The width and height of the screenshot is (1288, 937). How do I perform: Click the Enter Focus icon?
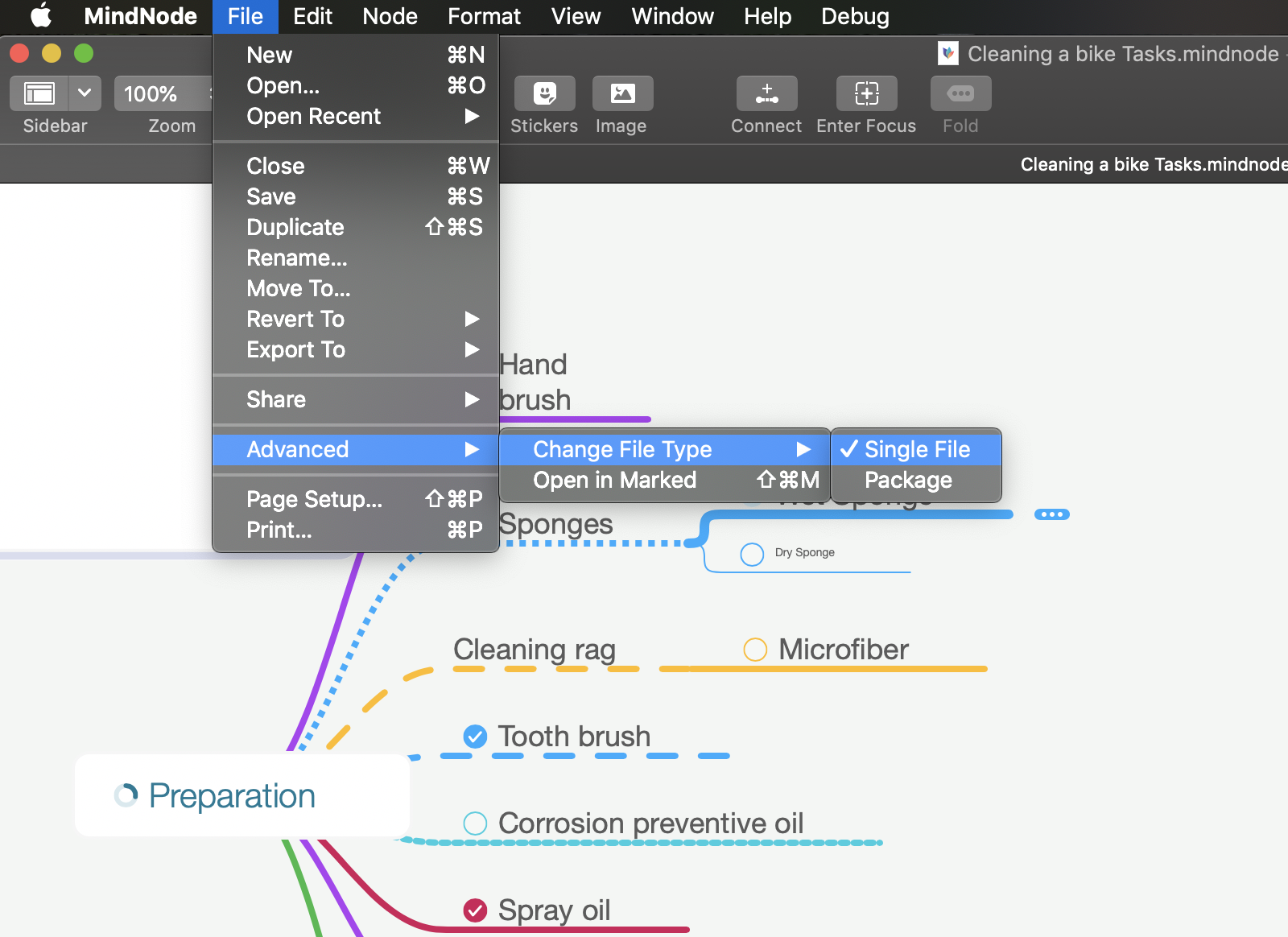(x=866, y=93)
